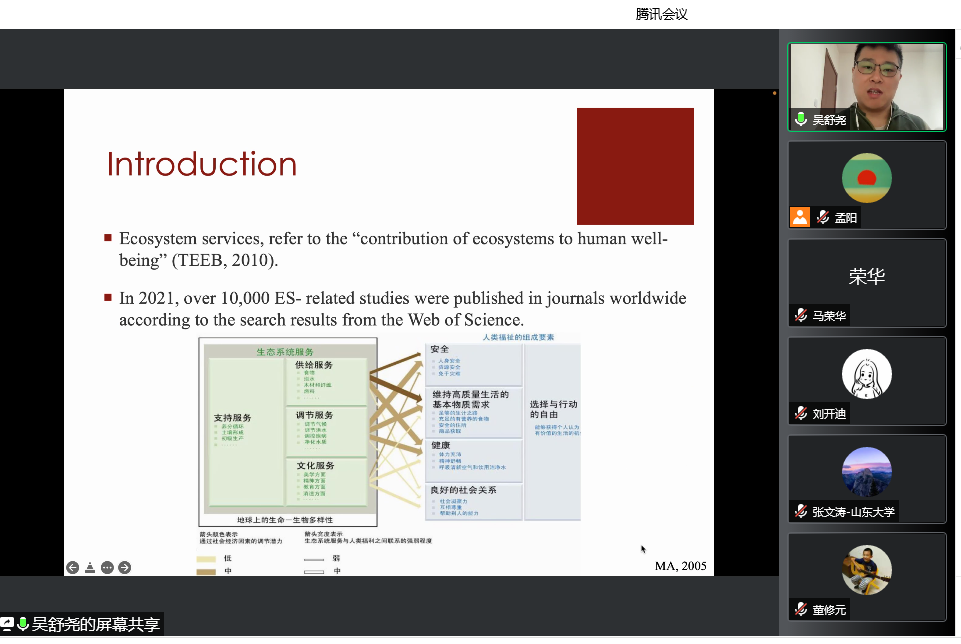Image resolution: width=961 pixels, height=644 pixels.
Task: Click the 安全 box in diagram
Action: point(474,364)
